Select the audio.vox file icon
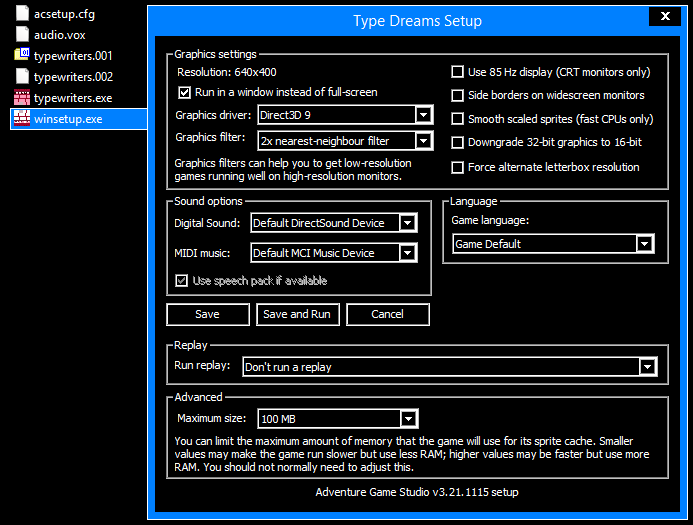Screen dimensions: 693x525 (x=22, y=34)
